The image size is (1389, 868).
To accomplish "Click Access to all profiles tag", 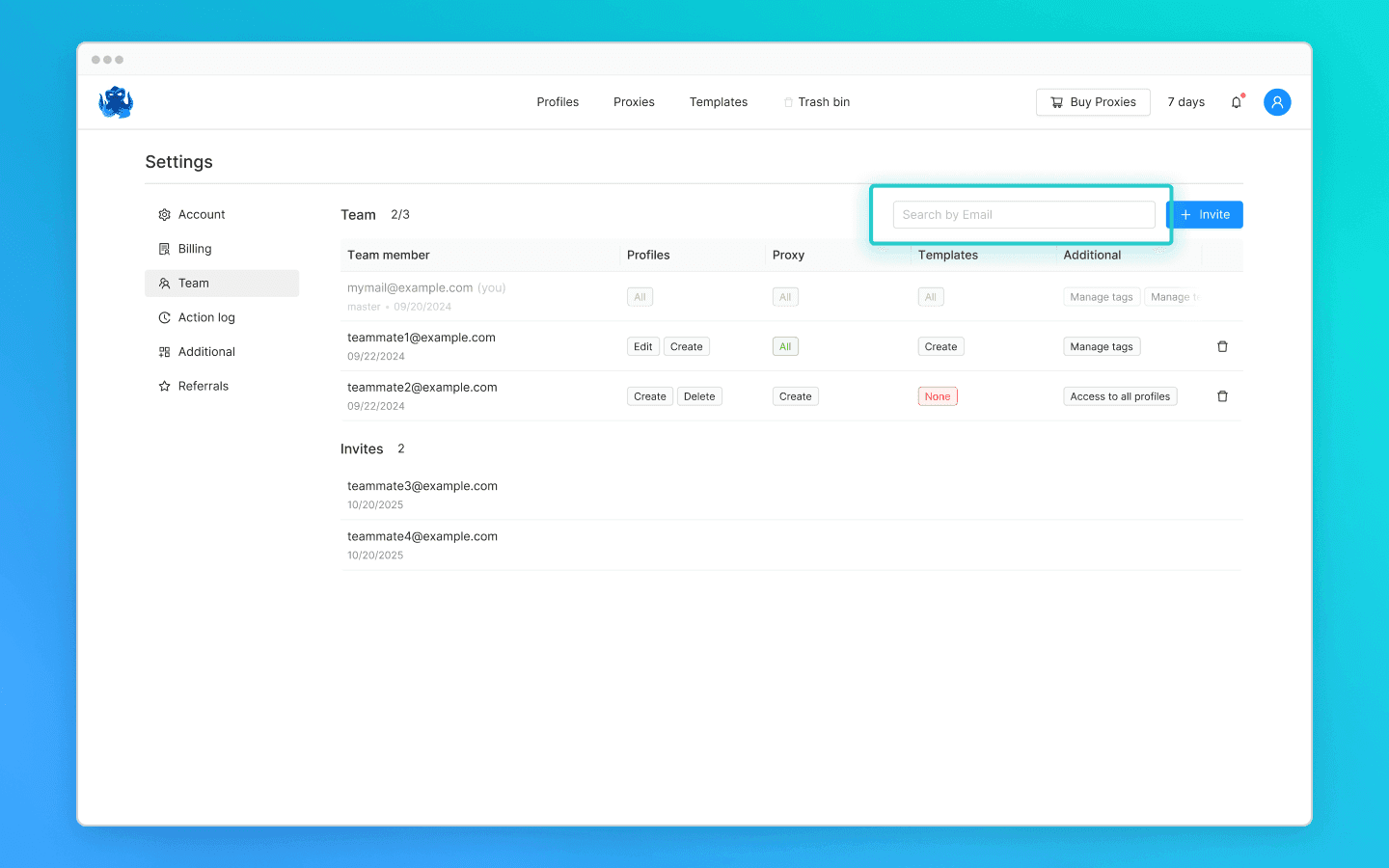I will pos(1120,396).
